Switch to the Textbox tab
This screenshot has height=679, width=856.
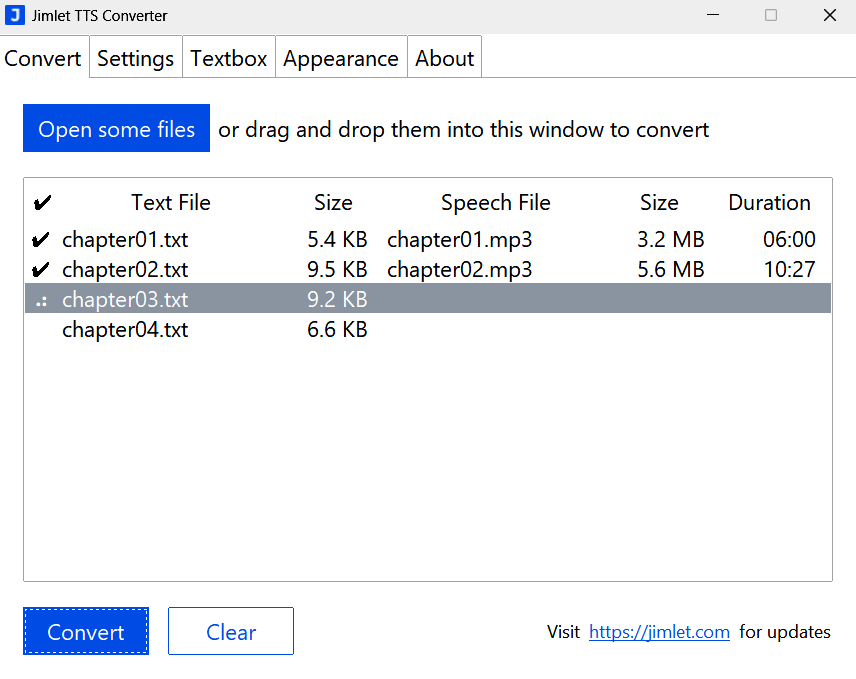pyautogui.click(x=228, y=58)
